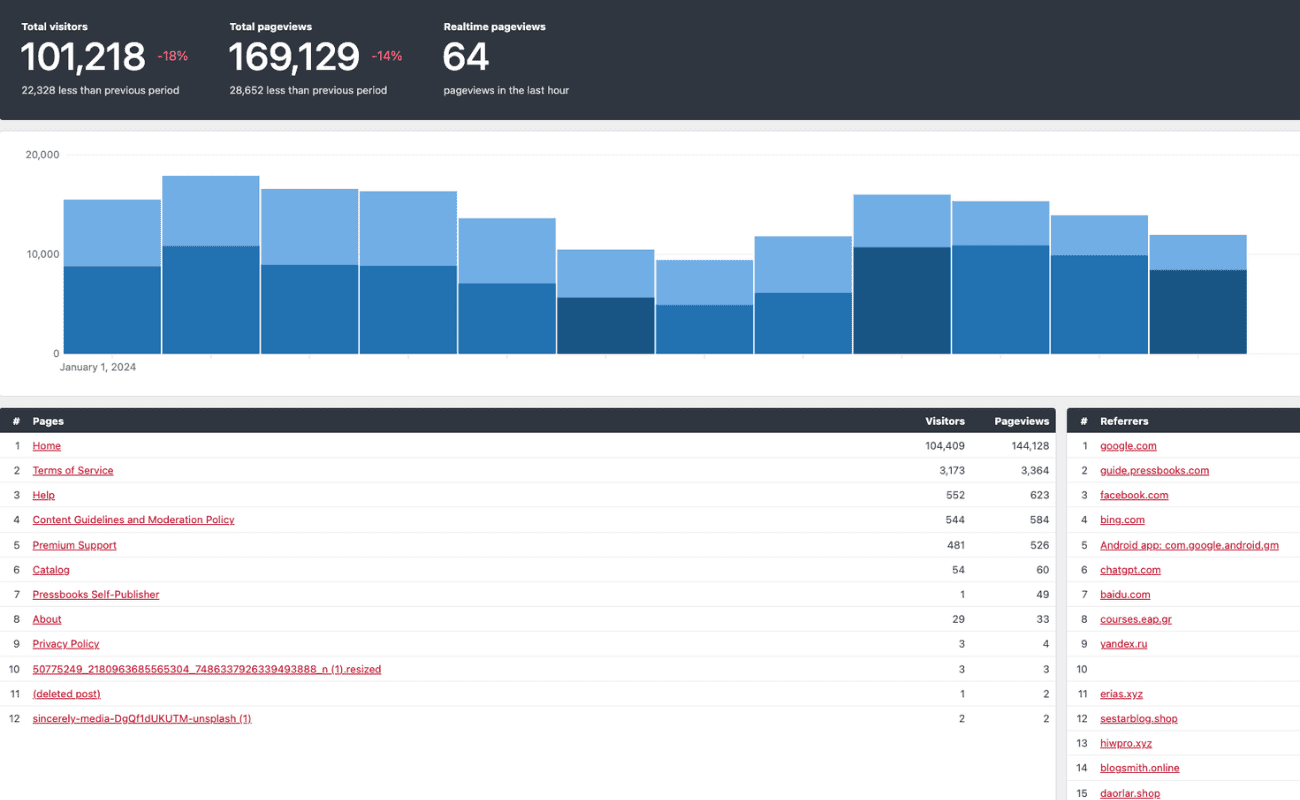Select the chatgpt.com referrer

[1130, 570]
